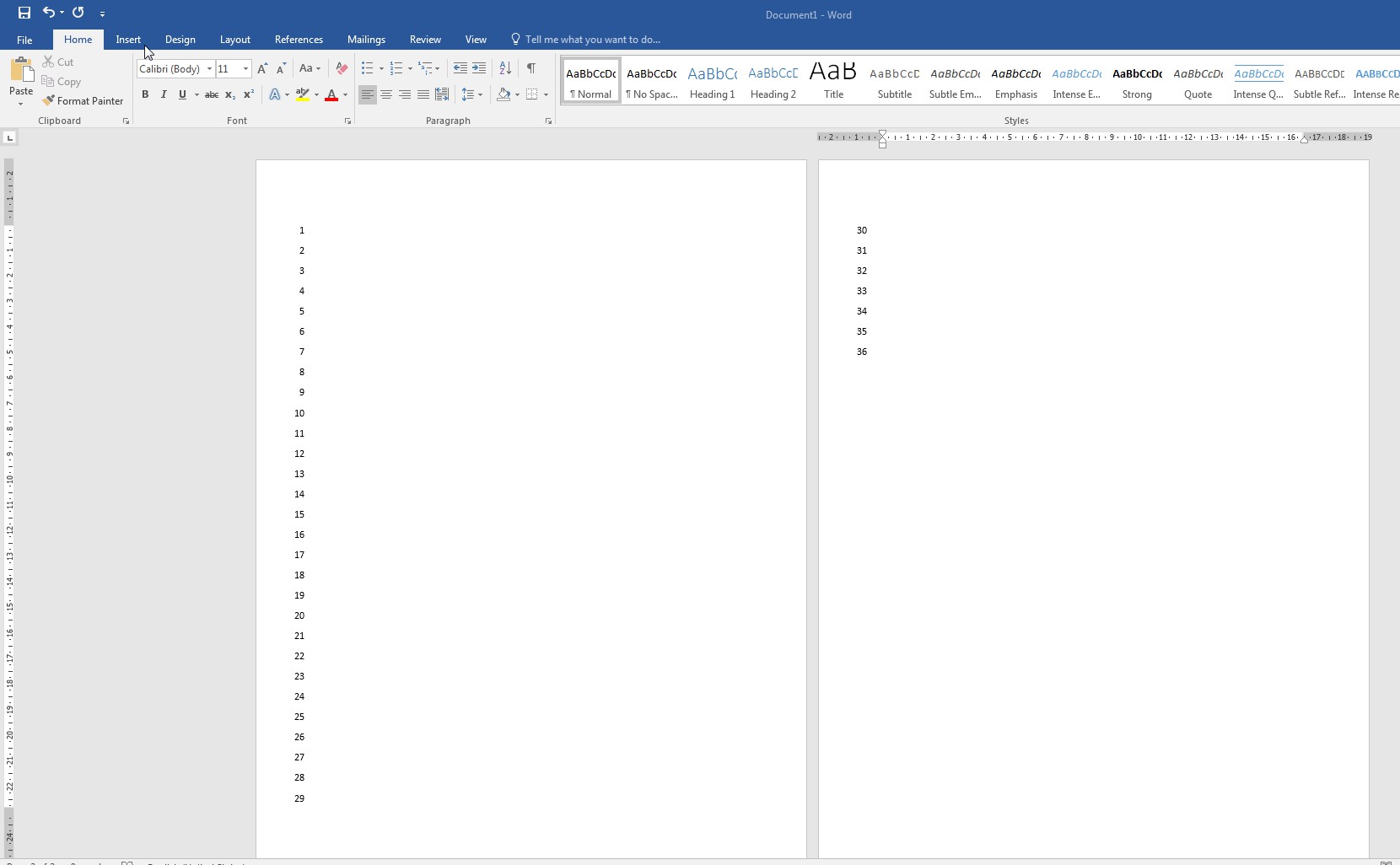
Task: Align the text to the right
Action: pos(405,94)
